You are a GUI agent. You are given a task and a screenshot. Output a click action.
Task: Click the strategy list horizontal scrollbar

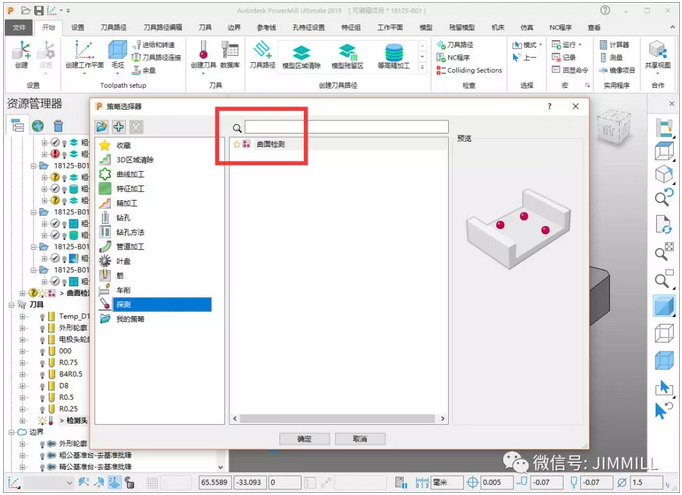click(x=338, y=418)
